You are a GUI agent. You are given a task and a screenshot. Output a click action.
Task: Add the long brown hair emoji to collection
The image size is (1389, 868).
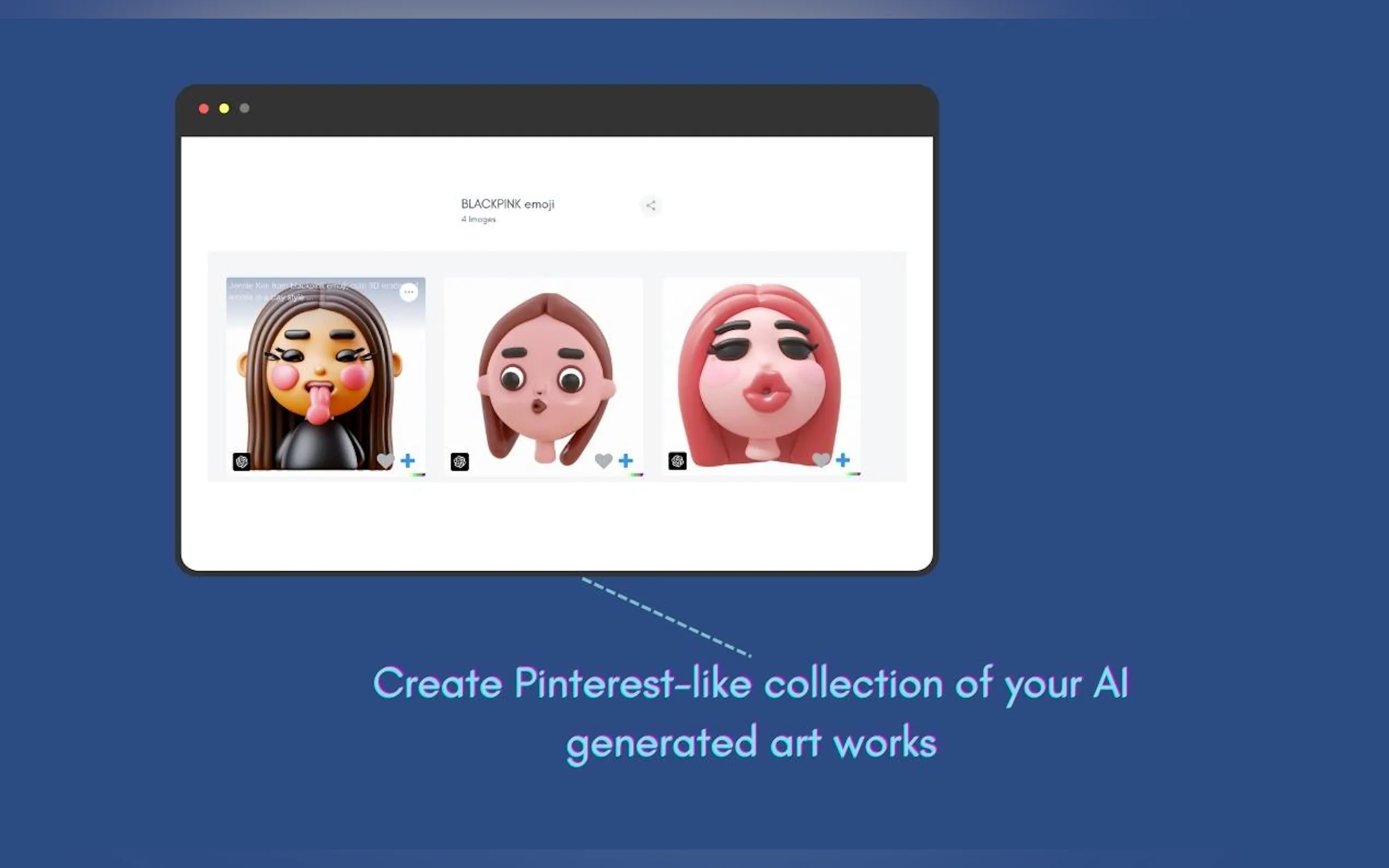pyautogui.click(x=408, y=460)
